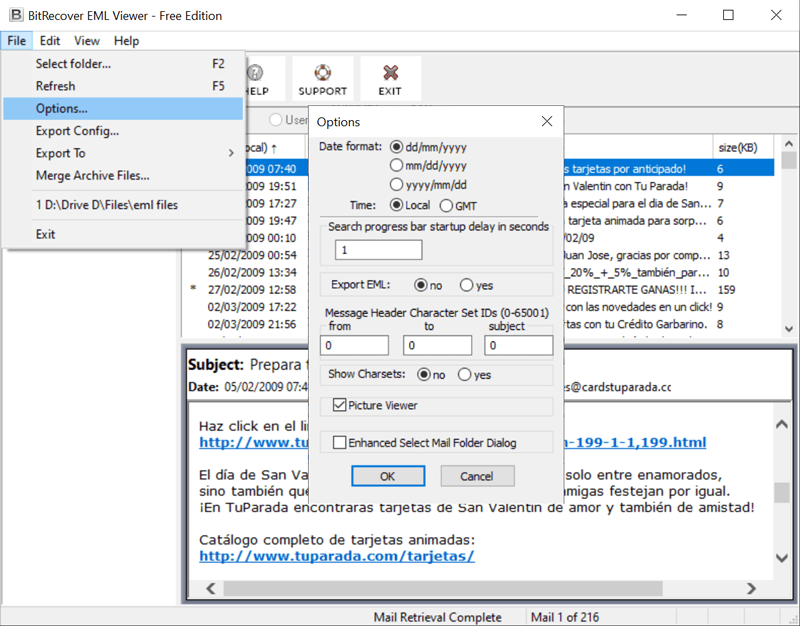Choose Merge Archive Files... menu entry
Image resolution: width=800 pixels, height=626 pixels.
[123, 176]
